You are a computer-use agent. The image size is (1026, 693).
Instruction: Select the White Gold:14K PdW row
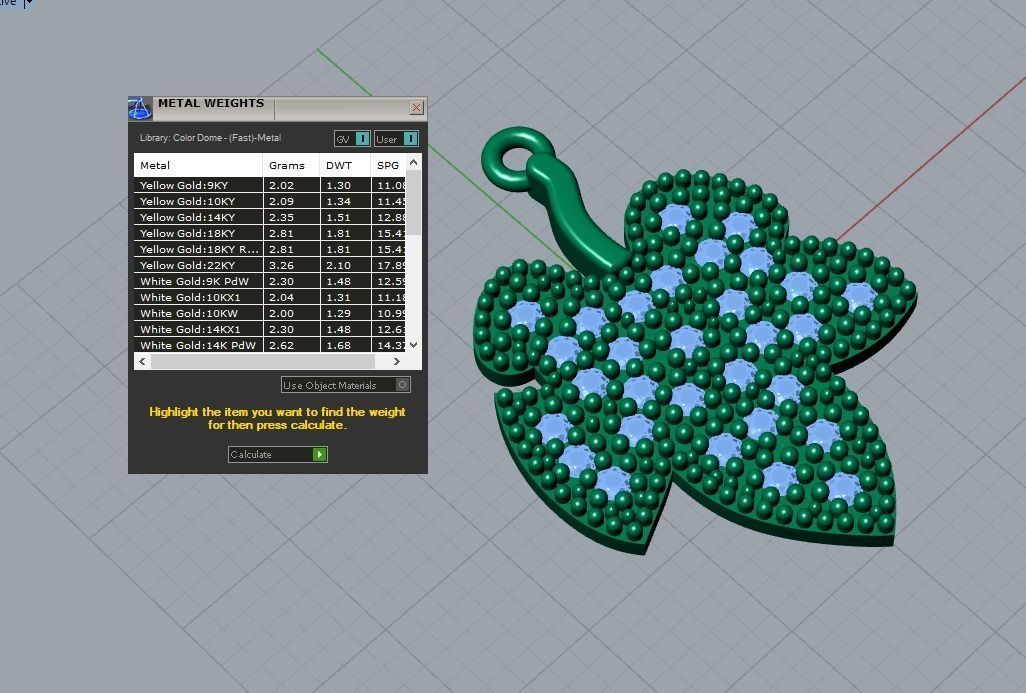(x=270, y=345)
